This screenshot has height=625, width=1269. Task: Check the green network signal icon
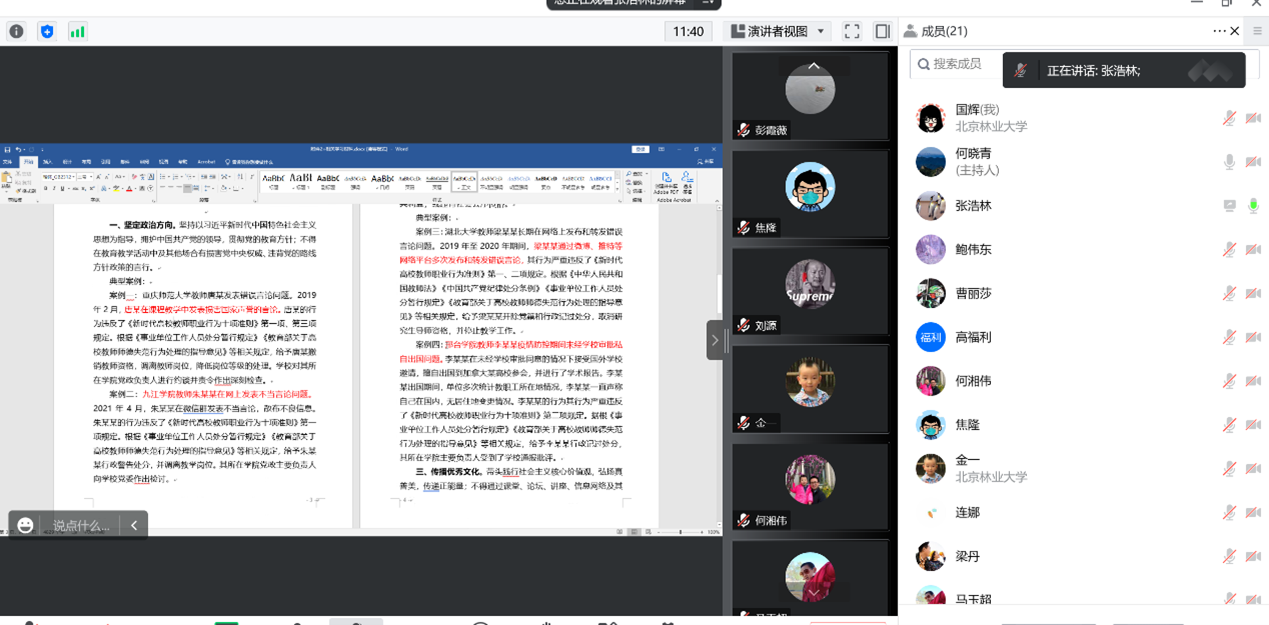click(x=77, y=31)
